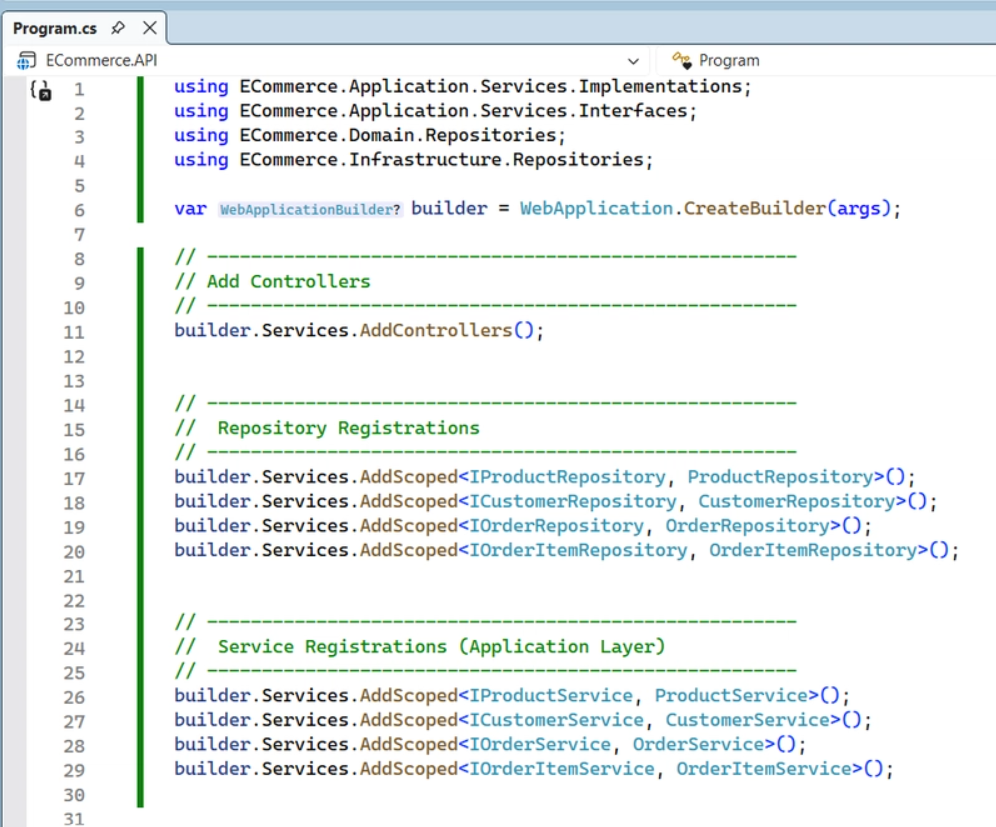Open the Program type navigation dropdown

(826, 60)
